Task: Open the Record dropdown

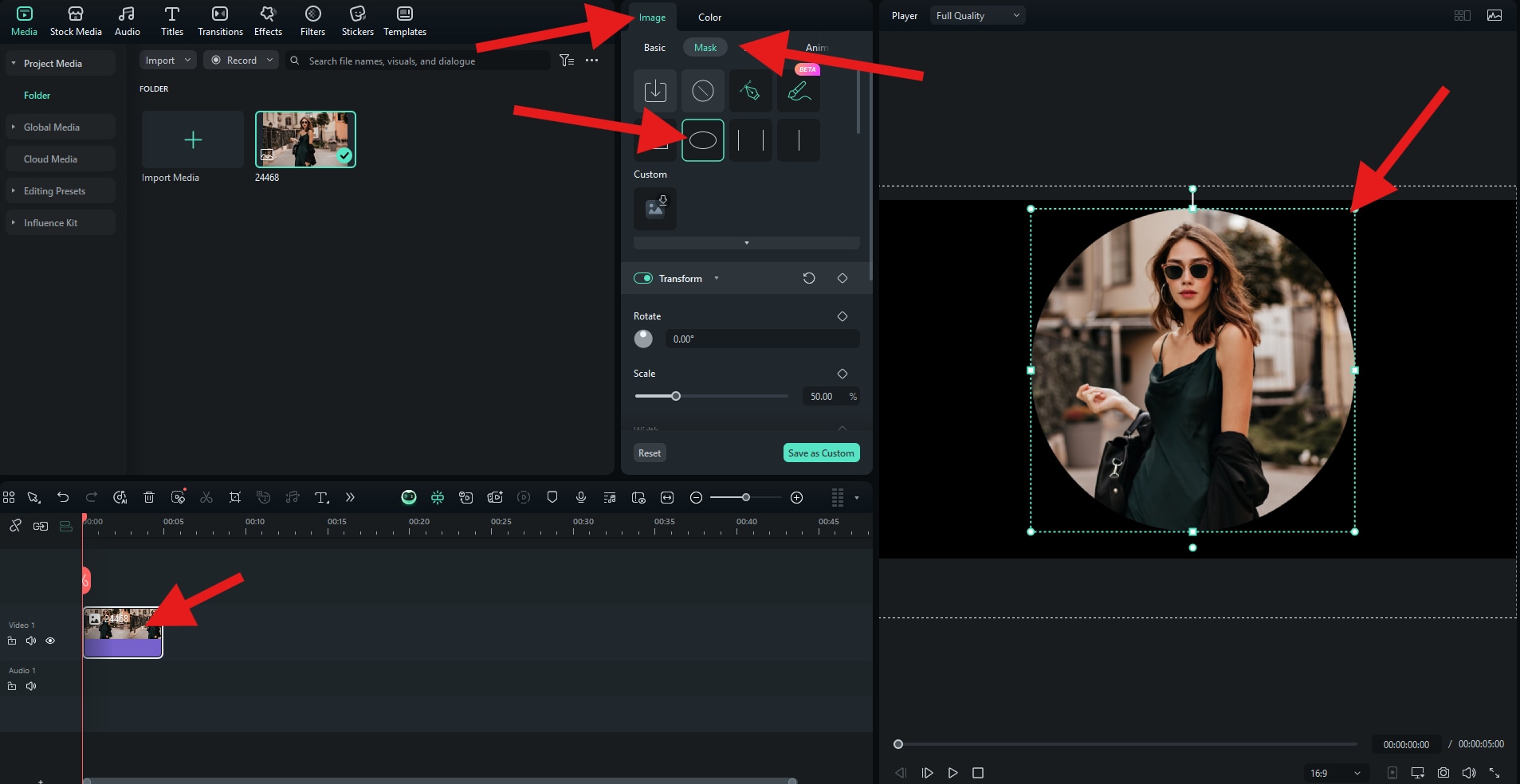Action: tap(241, 61)
